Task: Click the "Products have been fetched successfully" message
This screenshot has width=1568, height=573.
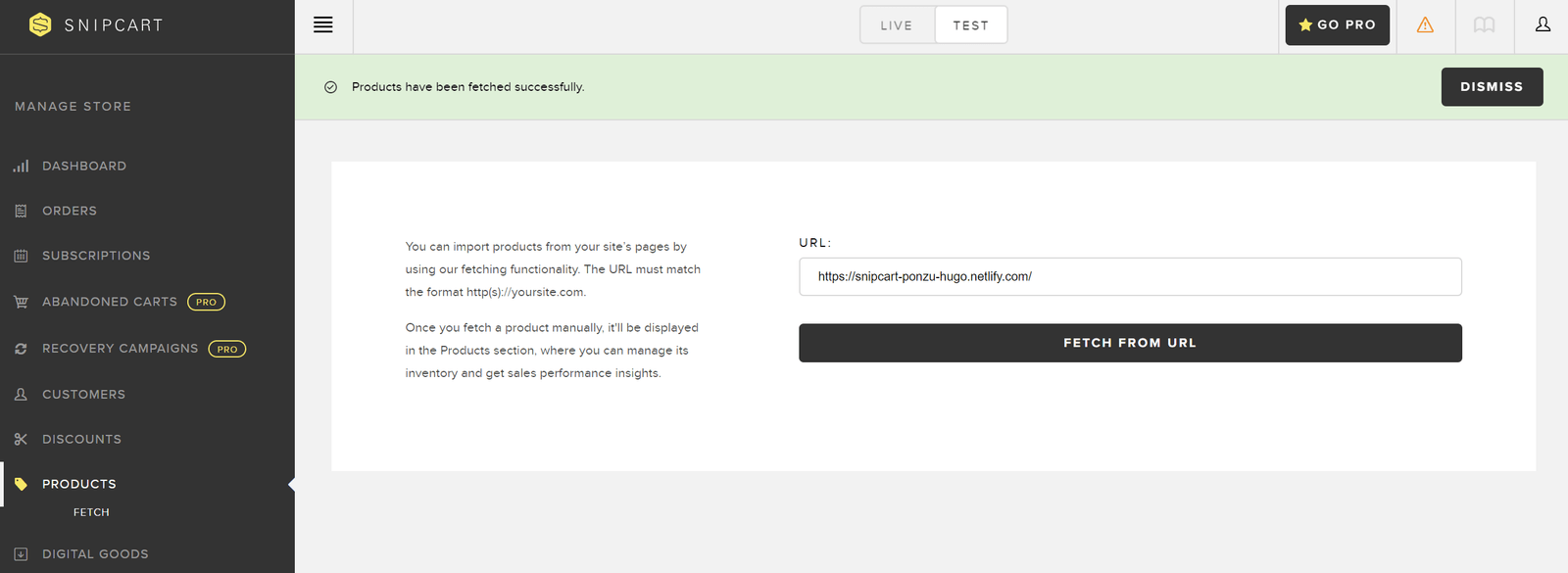Action: coord(468,87)
